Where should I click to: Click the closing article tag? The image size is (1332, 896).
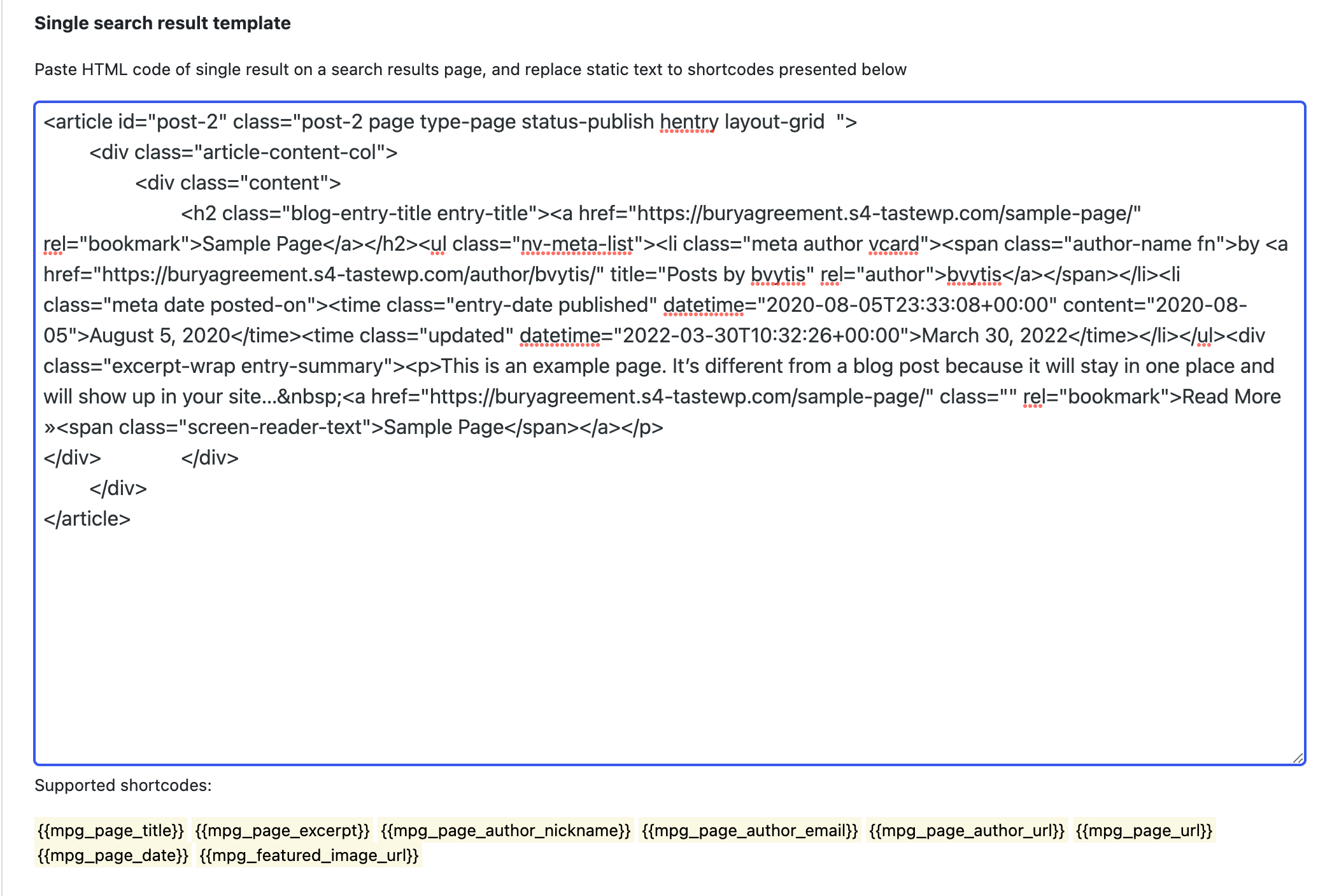pyautogui.click(x=87, y=519)
